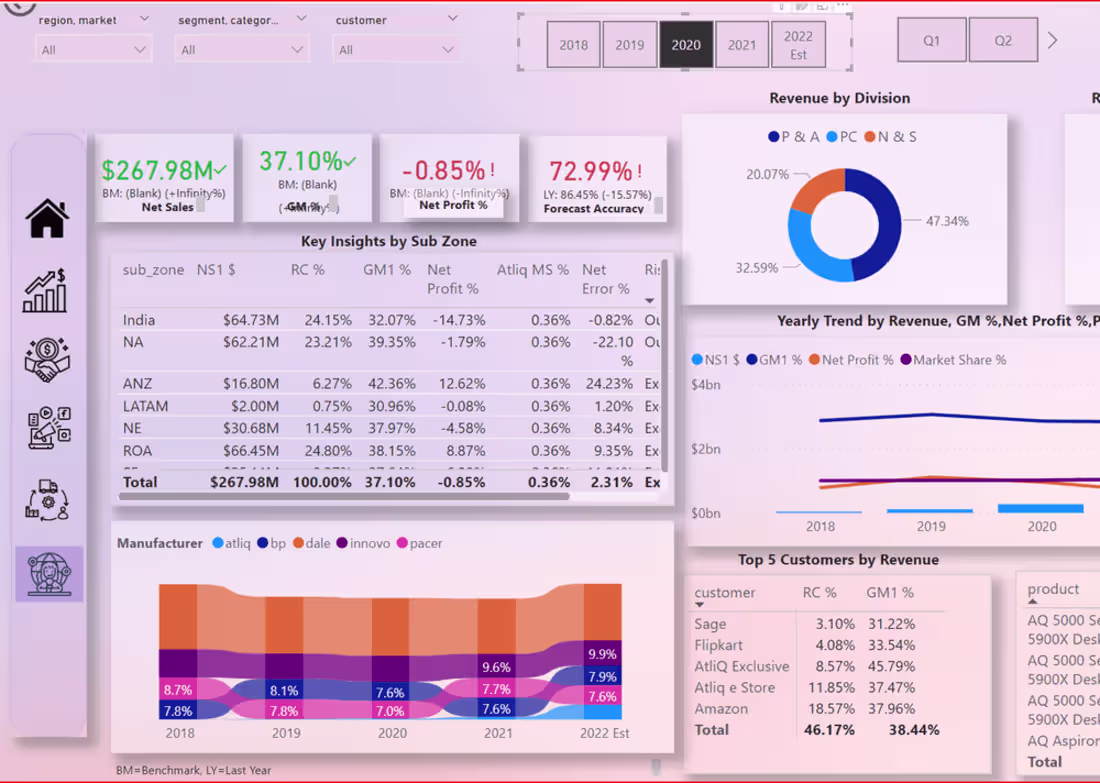Select the 2022 Est year button

(x=797, y=44)
